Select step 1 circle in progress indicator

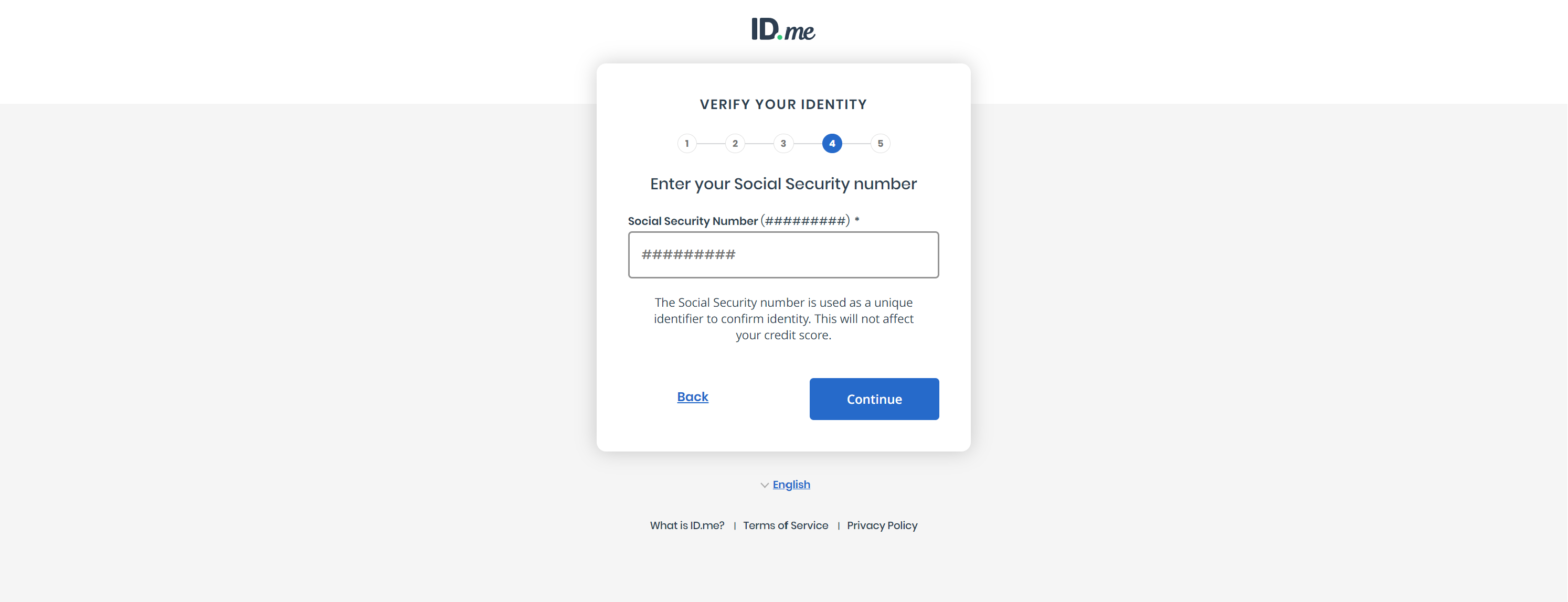[686, 144]
